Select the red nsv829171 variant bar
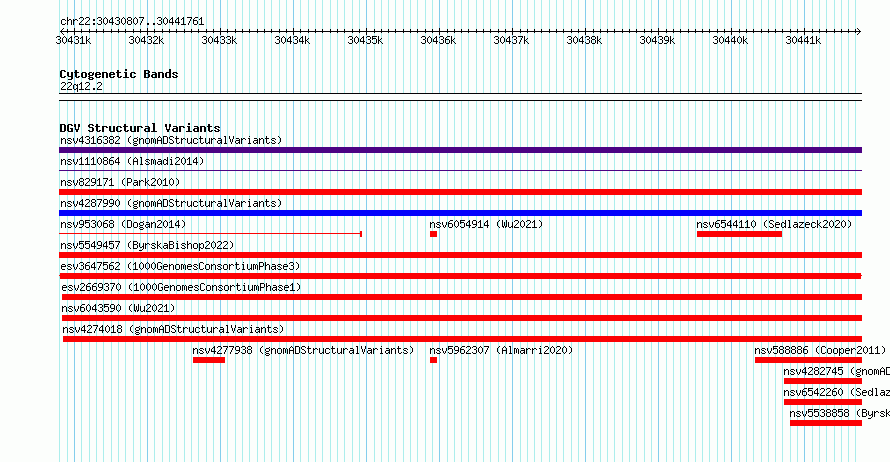 click(460, 192)
